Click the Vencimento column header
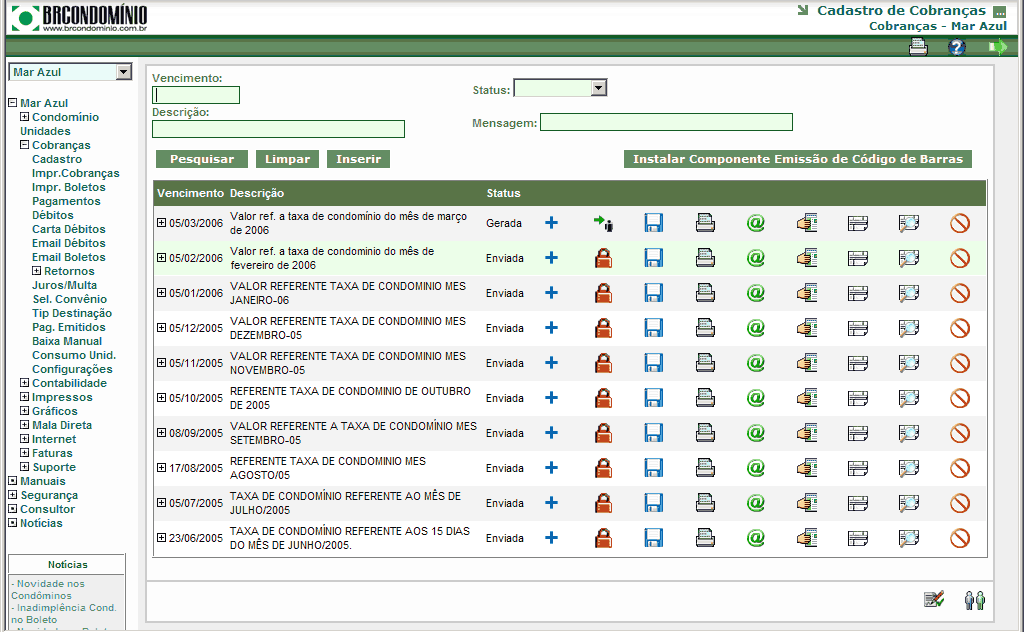Image resolution: width=1024 pixels, height=632 pixels. point(190,193)
